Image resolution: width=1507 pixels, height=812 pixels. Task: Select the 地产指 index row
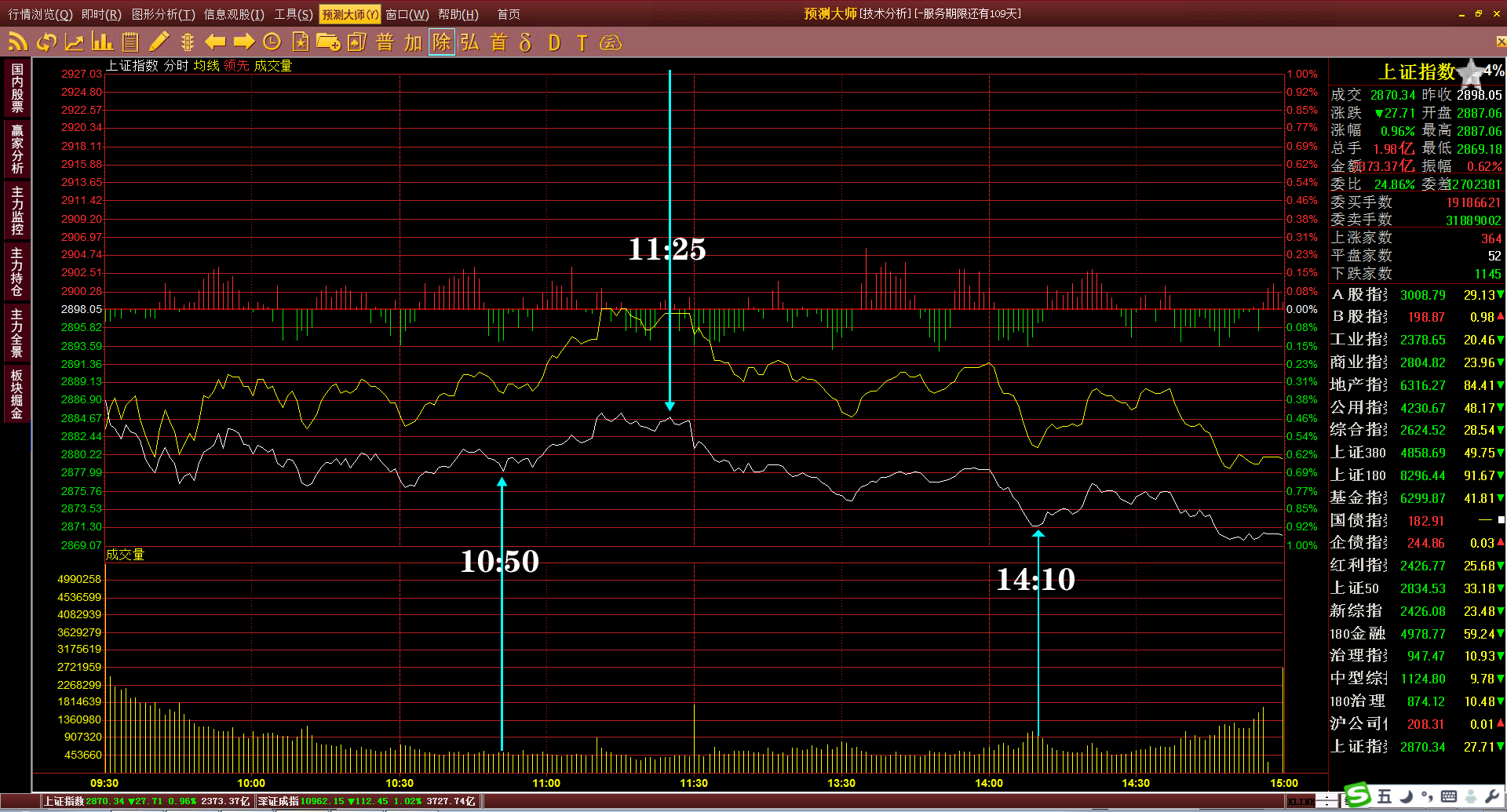pyautogui.click(x=1417, y=385)
